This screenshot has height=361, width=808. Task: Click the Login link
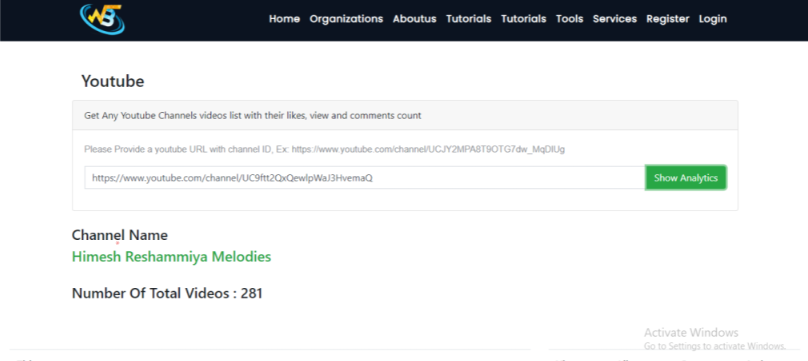click(713, 19)
